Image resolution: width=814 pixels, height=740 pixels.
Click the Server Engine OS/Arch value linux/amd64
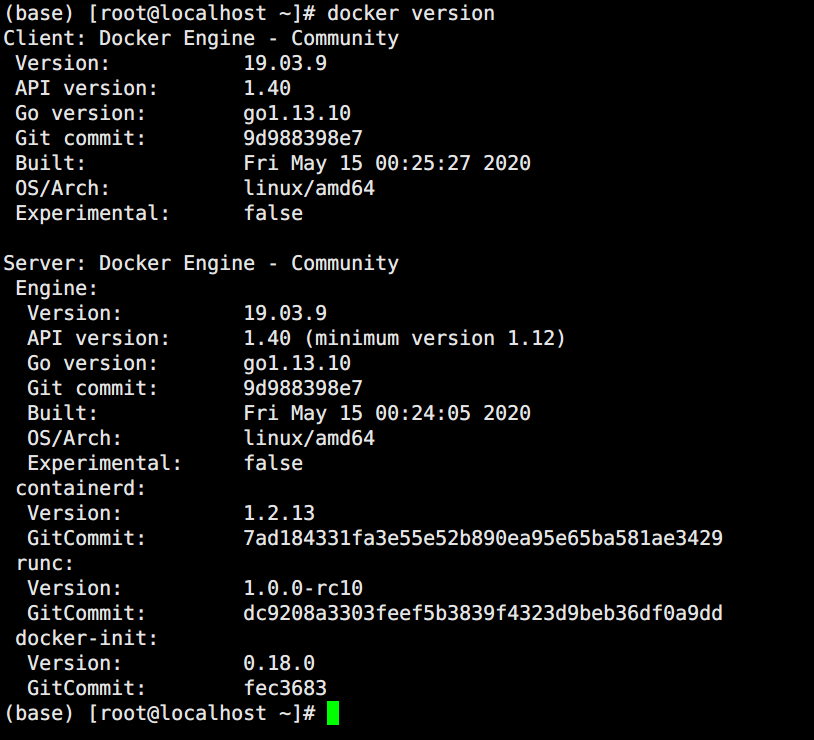(x=309, y=438)
